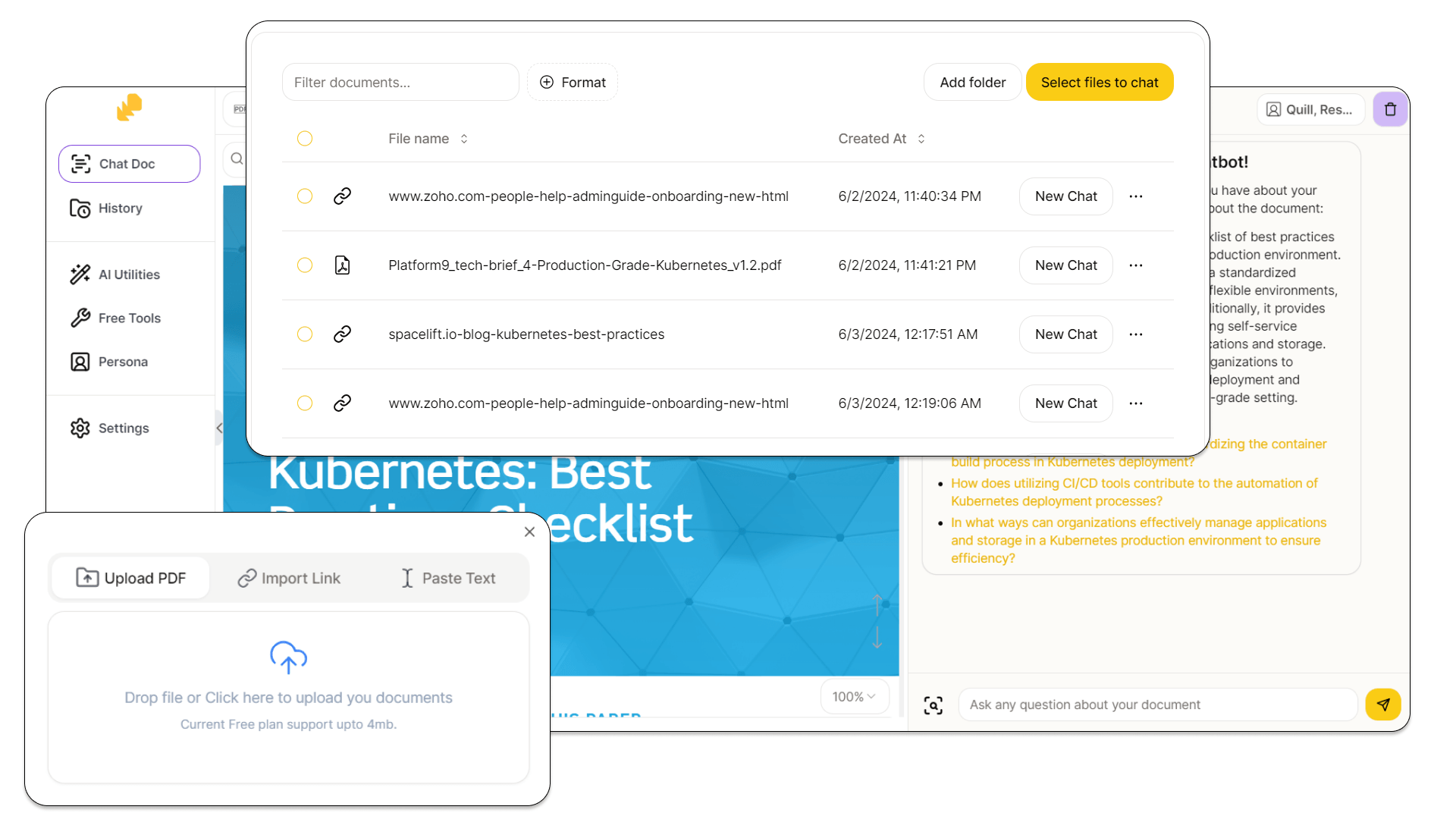1456x819 pixels.
Task: Click the cloud upload icon in drop zone
Action: (x=288, y=657)
